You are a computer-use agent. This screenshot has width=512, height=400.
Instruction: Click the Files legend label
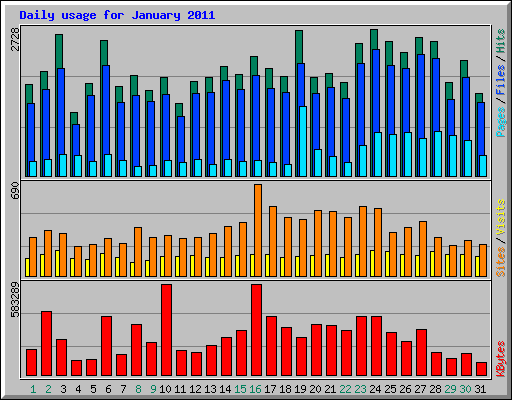[x=501, y=80]
